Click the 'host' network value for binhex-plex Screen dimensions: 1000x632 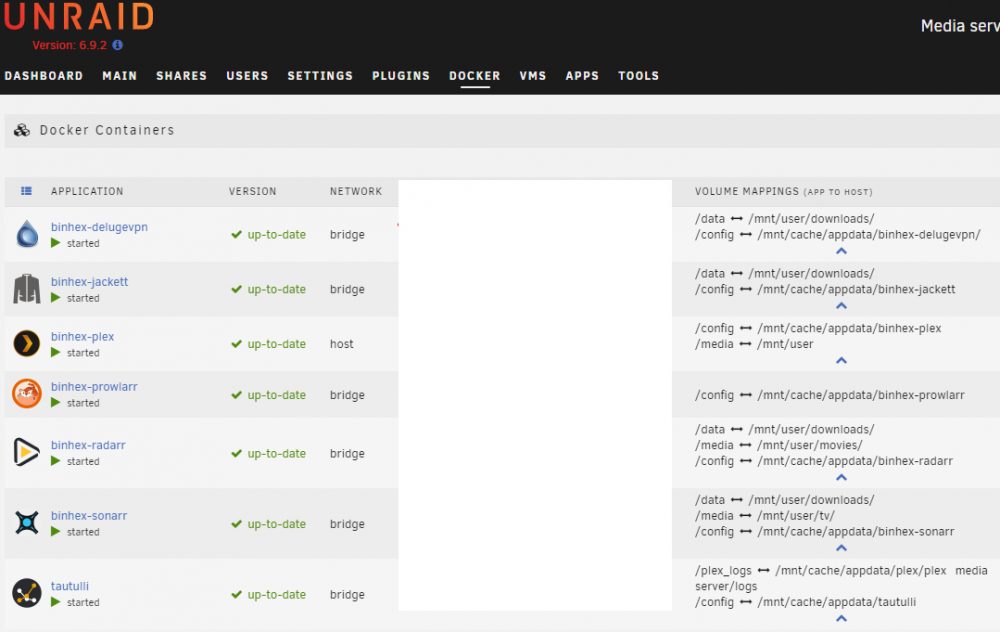341,344
